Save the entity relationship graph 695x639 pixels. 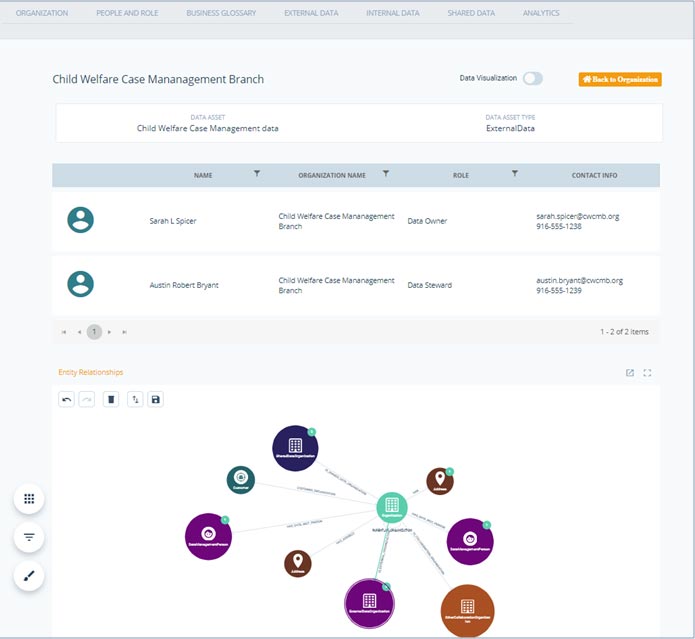155,399
